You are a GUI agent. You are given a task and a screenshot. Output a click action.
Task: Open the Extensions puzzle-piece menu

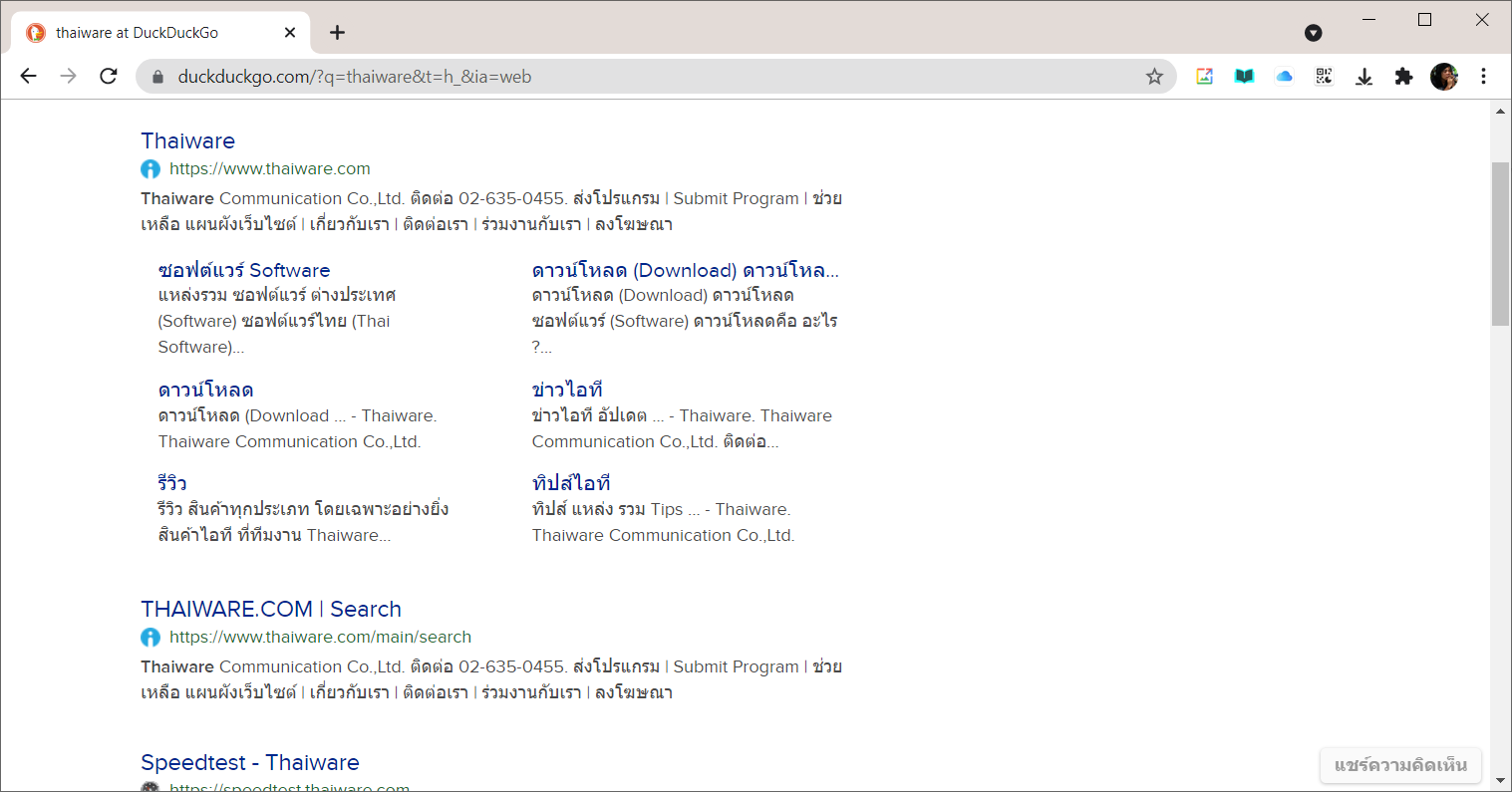(x=1403, y=77)
